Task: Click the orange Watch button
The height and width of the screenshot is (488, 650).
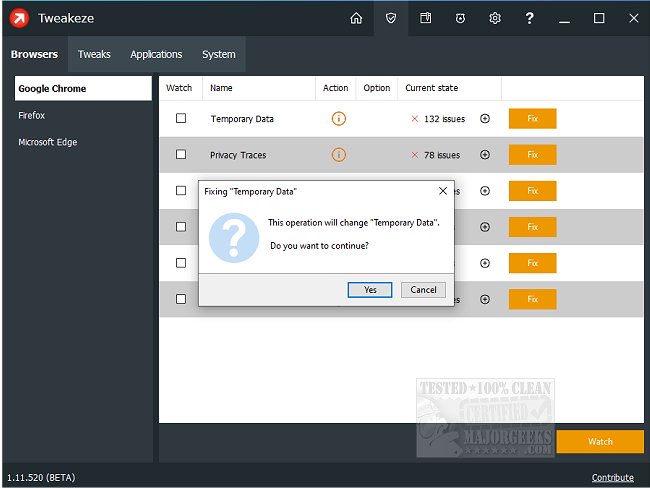Action: pyautogui.click(x=600, y=442)
